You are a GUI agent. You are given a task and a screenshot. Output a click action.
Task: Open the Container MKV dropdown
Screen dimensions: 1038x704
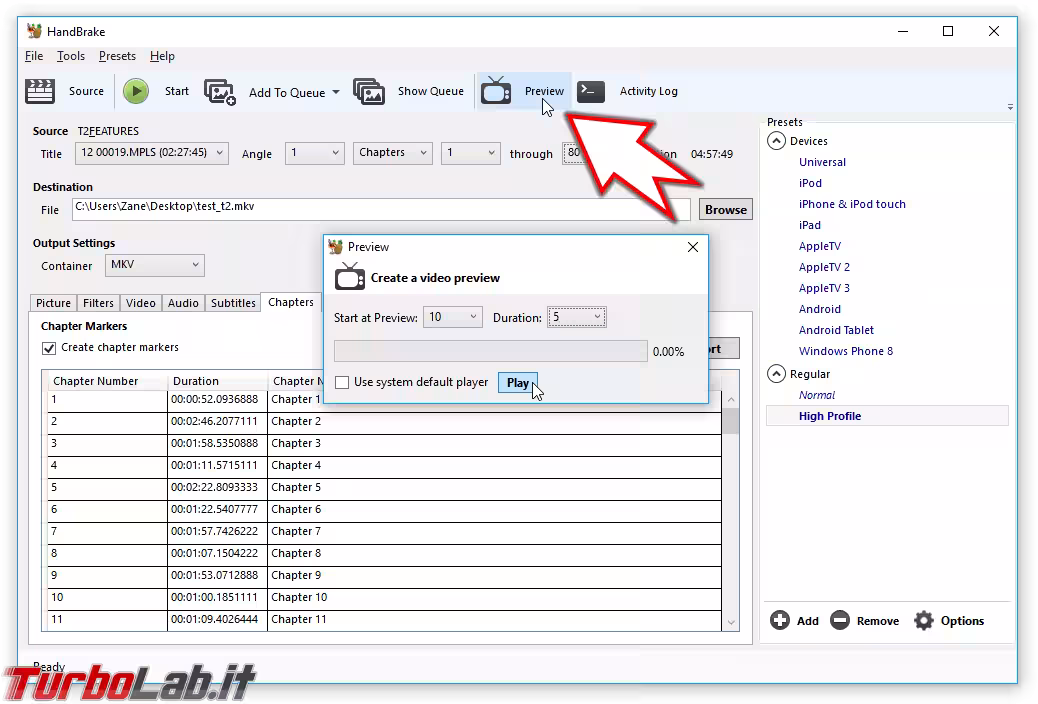pyautogui.click(x=154, y=266)
